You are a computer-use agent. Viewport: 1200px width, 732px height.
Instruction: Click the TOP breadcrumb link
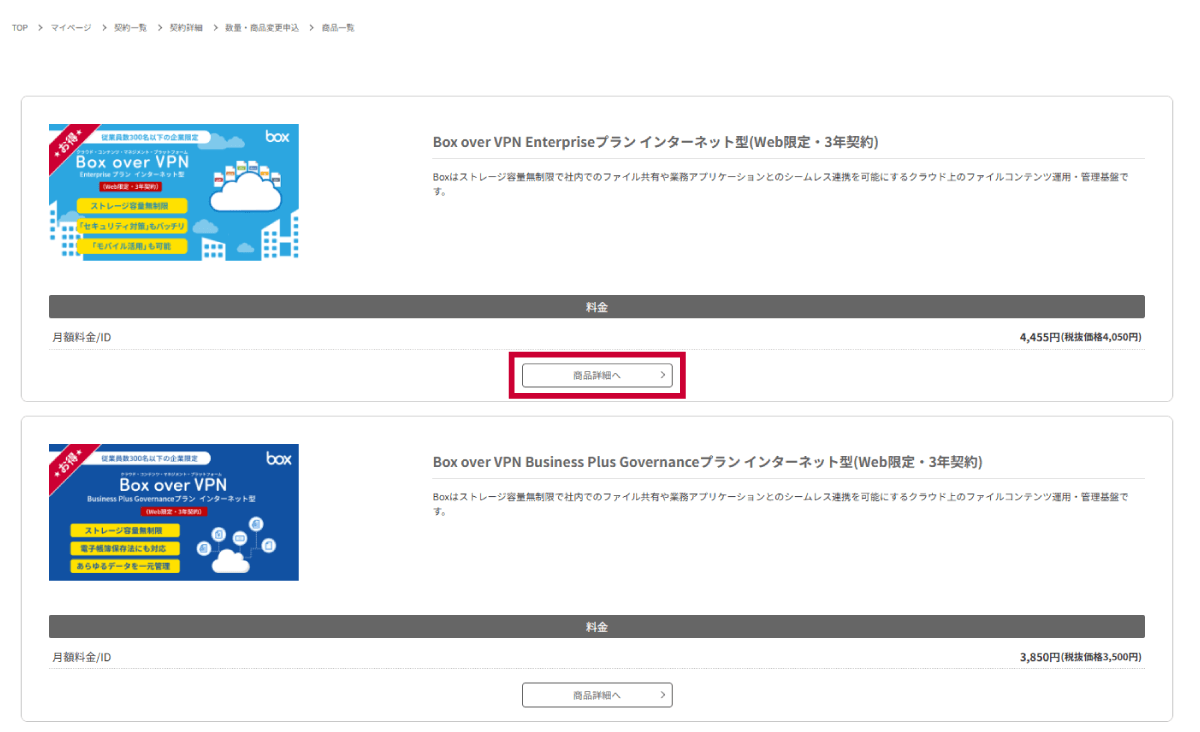pos(19,28)
